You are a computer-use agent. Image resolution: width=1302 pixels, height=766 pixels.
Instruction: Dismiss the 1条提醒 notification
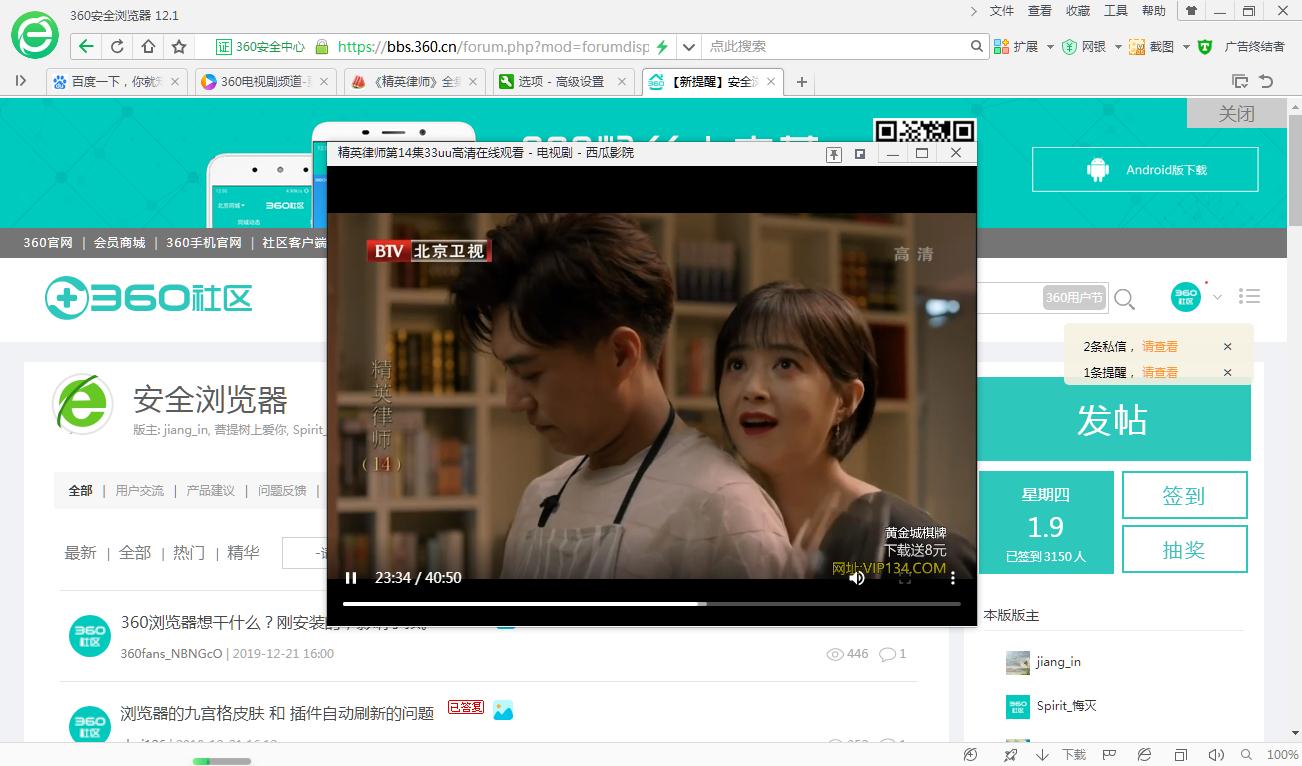[1228, 372]
